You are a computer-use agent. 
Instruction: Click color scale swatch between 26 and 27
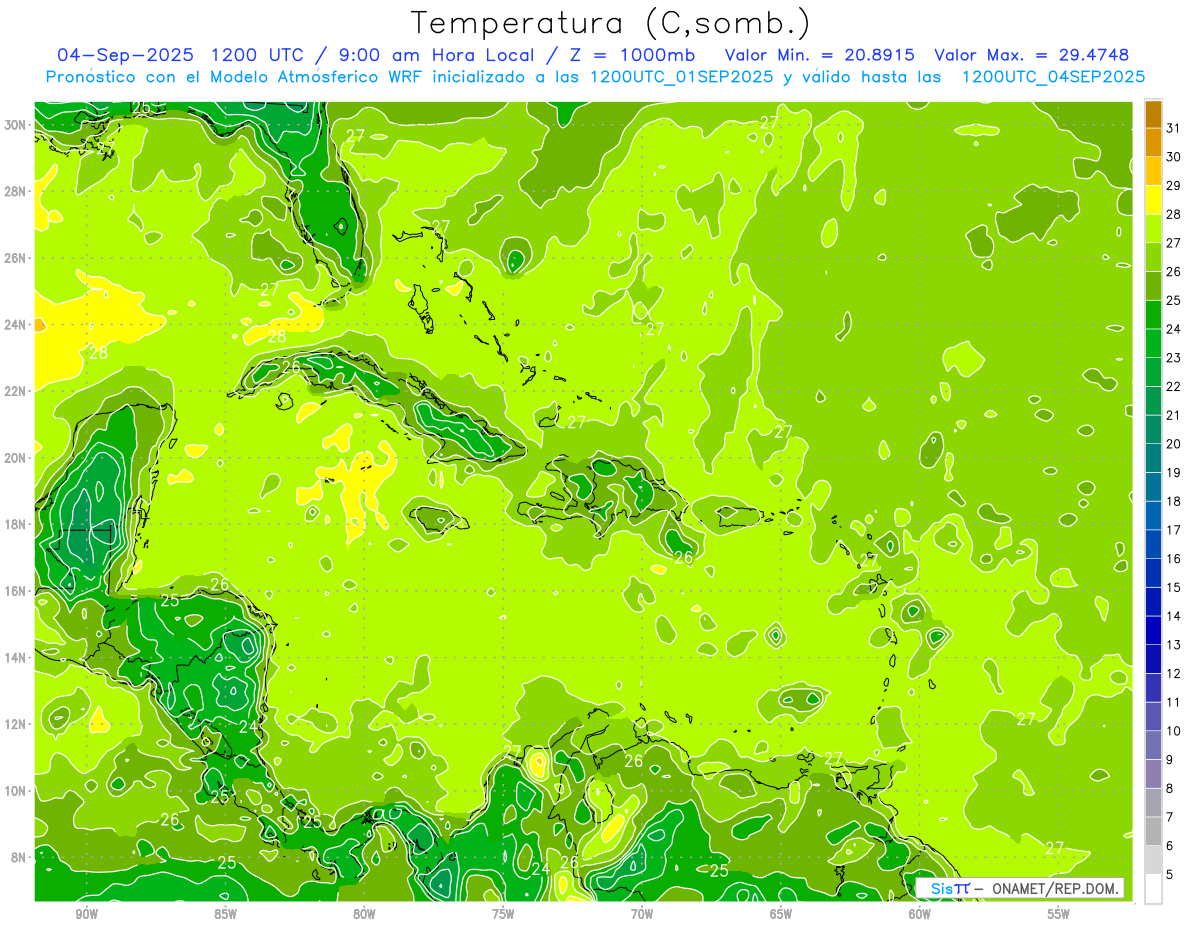click(x=1153, y=257)
